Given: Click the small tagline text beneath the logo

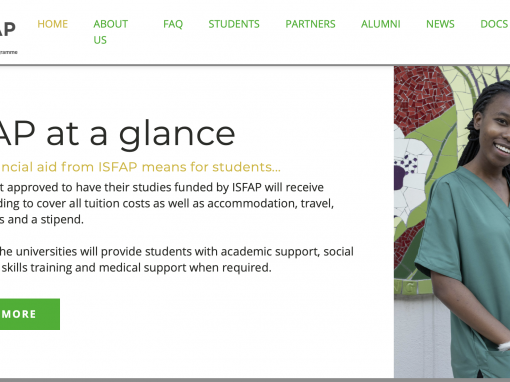Looking at the screenshot, I should (9, 52).
